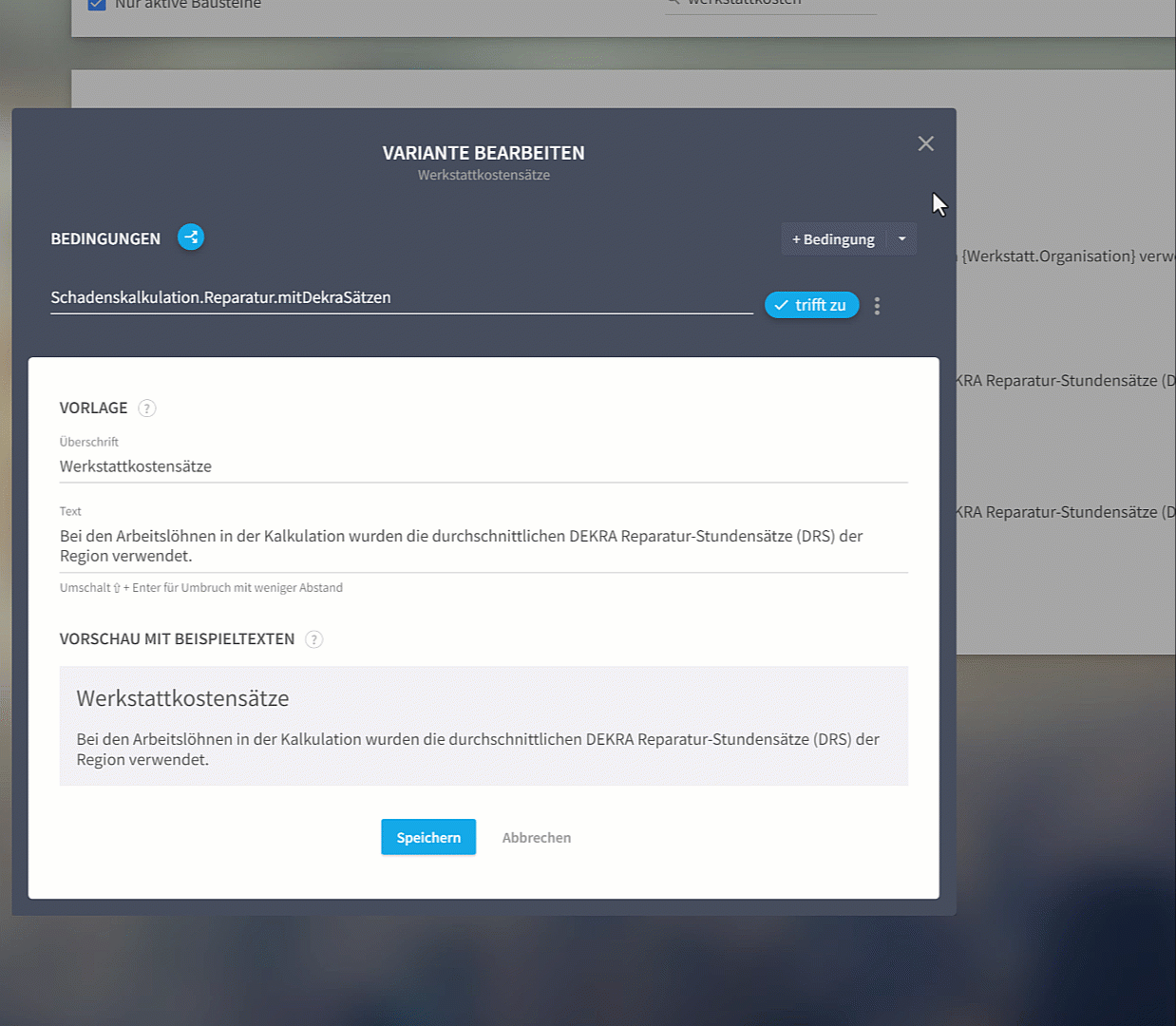Add a new Bedingung
Screen dimensions: 1176x1026
pyautogui.click(x=833, y=239)
